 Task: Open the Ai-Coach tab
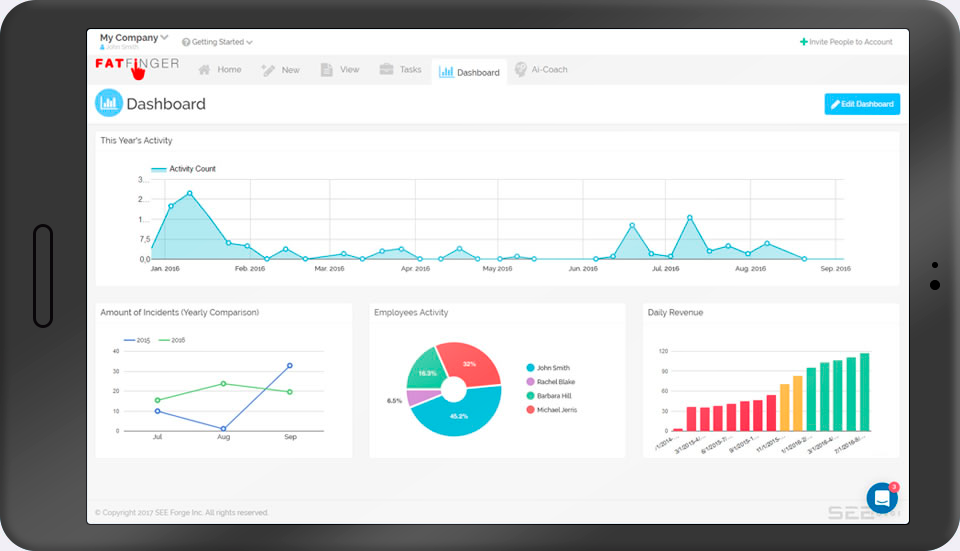click(x=549, y=70)
